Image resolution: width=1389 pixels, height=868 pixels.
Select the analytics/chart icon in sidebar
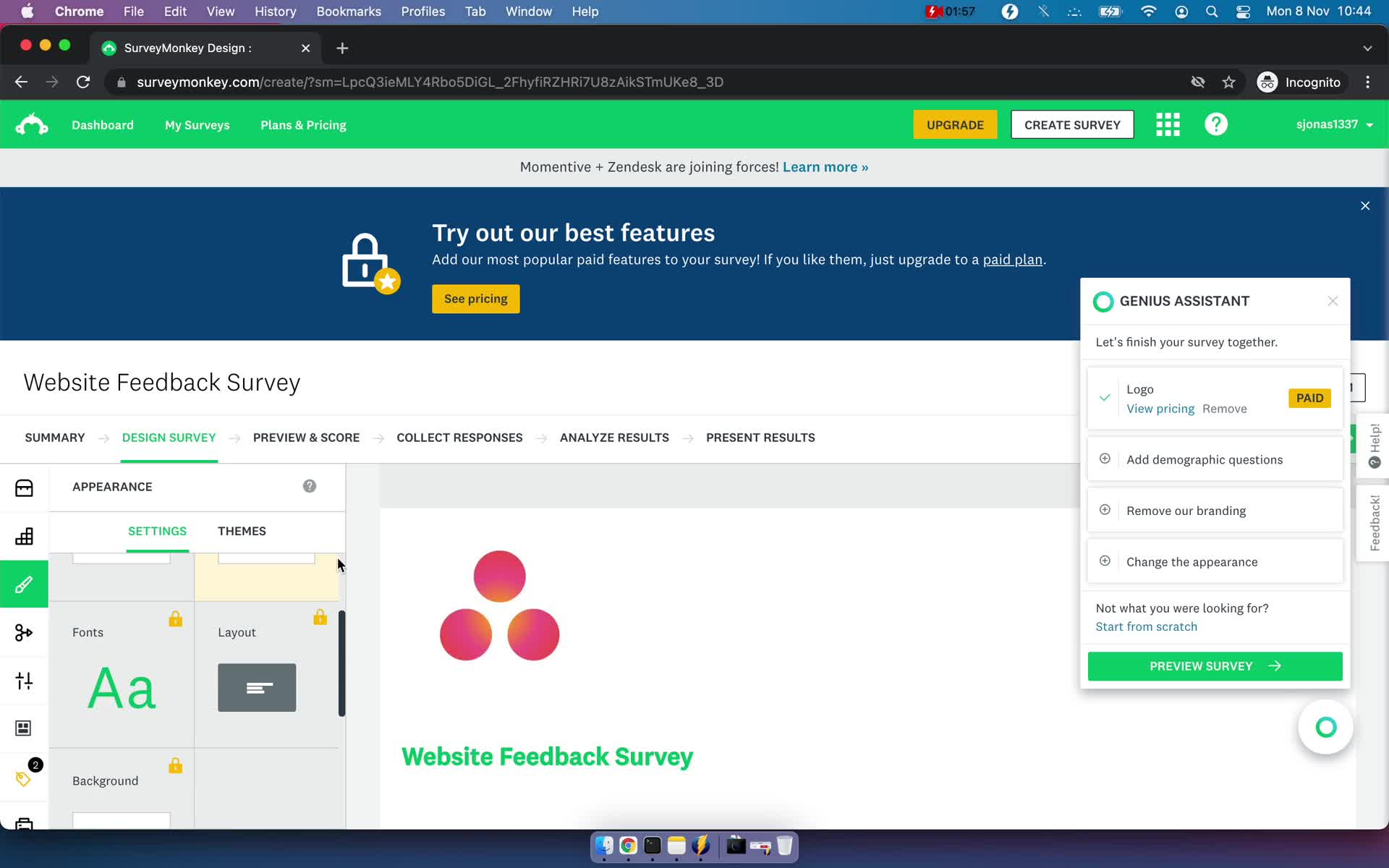[x=24, y=536]
